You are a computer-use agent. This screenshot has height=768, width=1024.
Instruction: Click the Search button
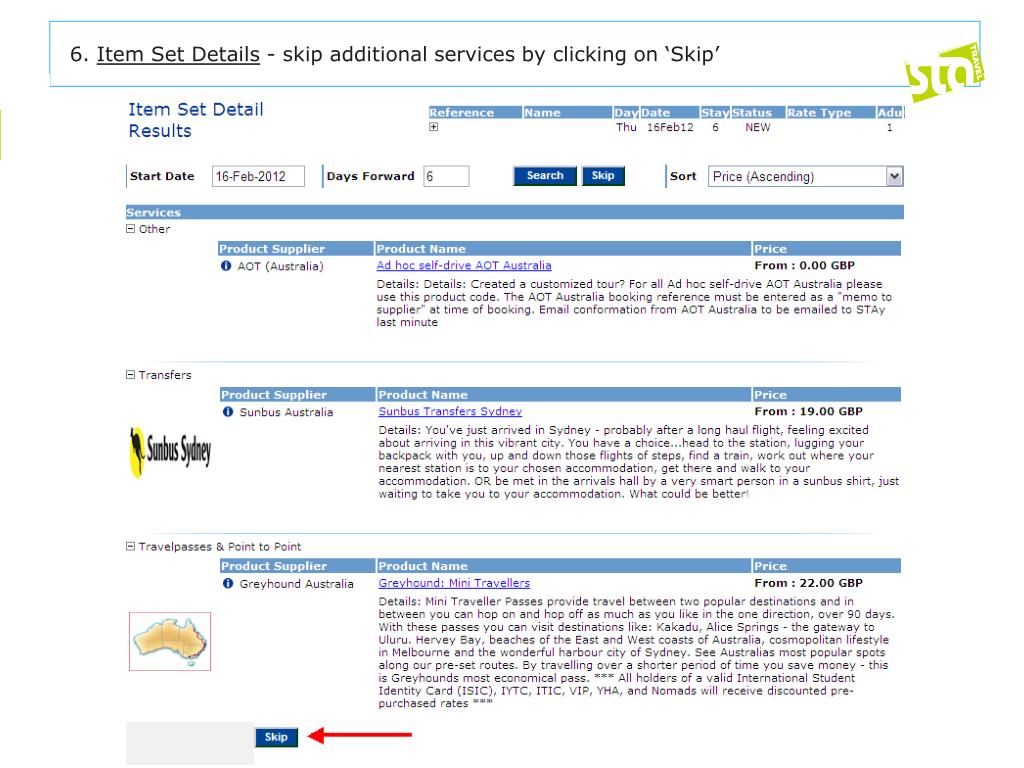(545, 176)
